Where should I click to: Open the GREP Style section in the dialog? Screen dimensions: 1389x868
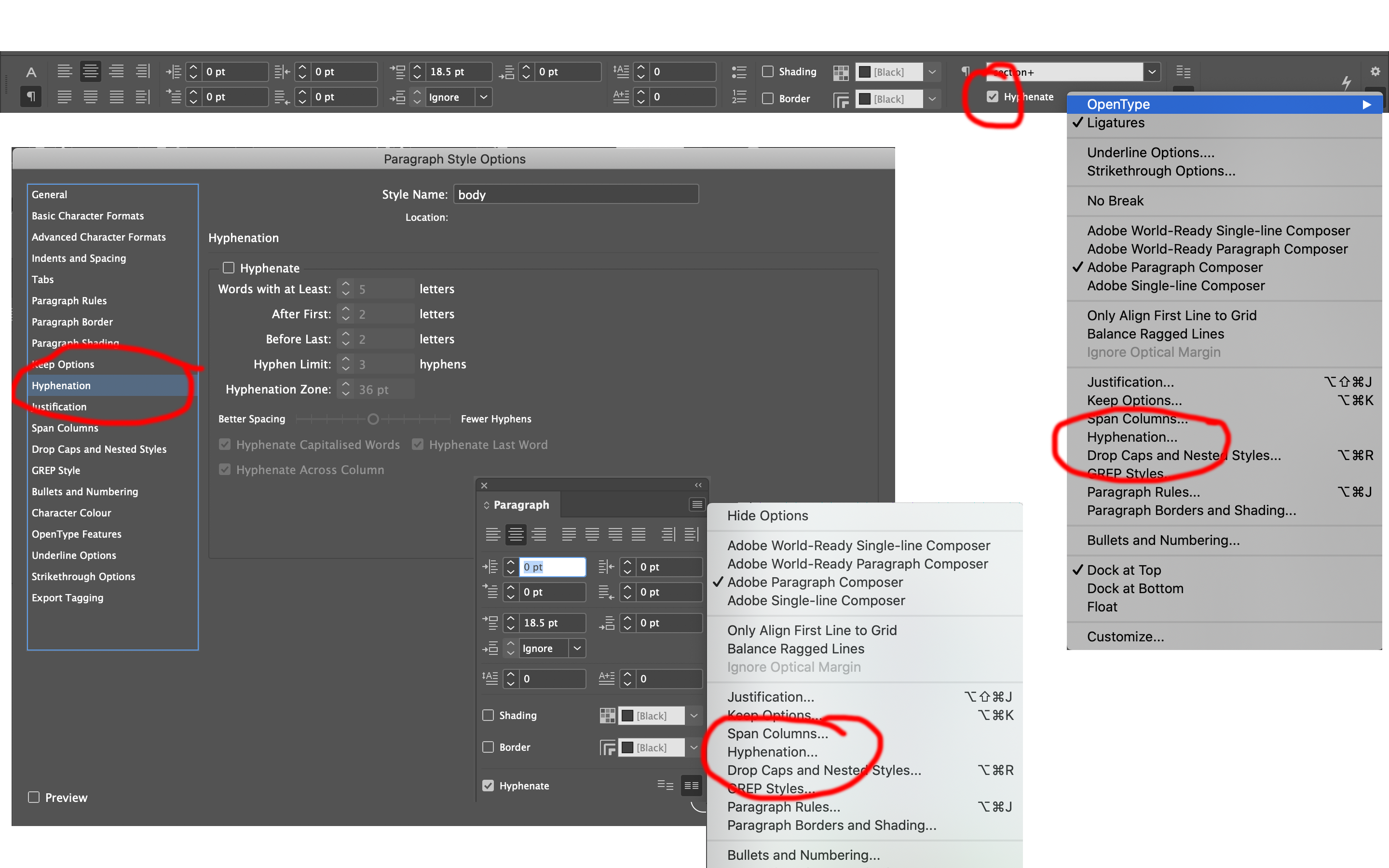coord(55,470)
